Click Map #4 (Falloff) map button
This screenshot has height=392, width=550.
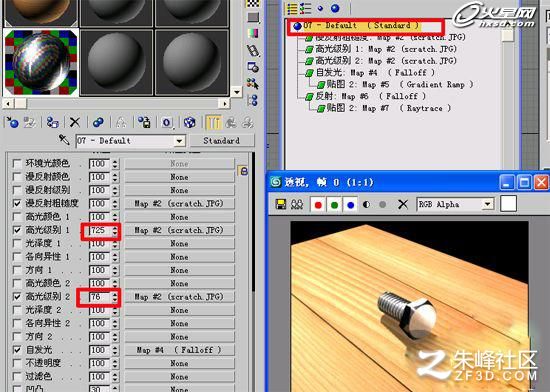[179, 350]
